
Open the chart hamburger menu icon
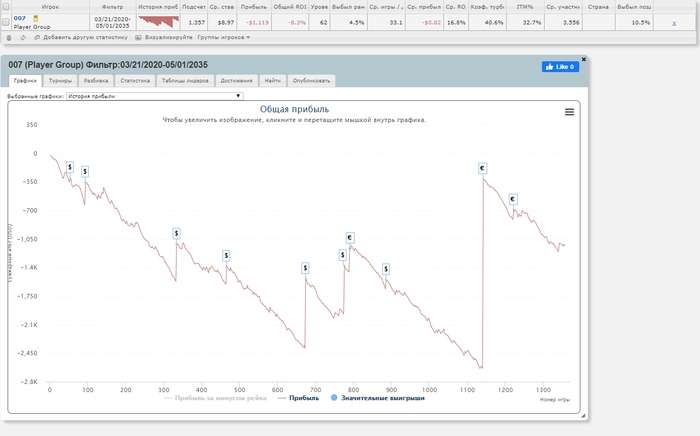tap(569, 112)
